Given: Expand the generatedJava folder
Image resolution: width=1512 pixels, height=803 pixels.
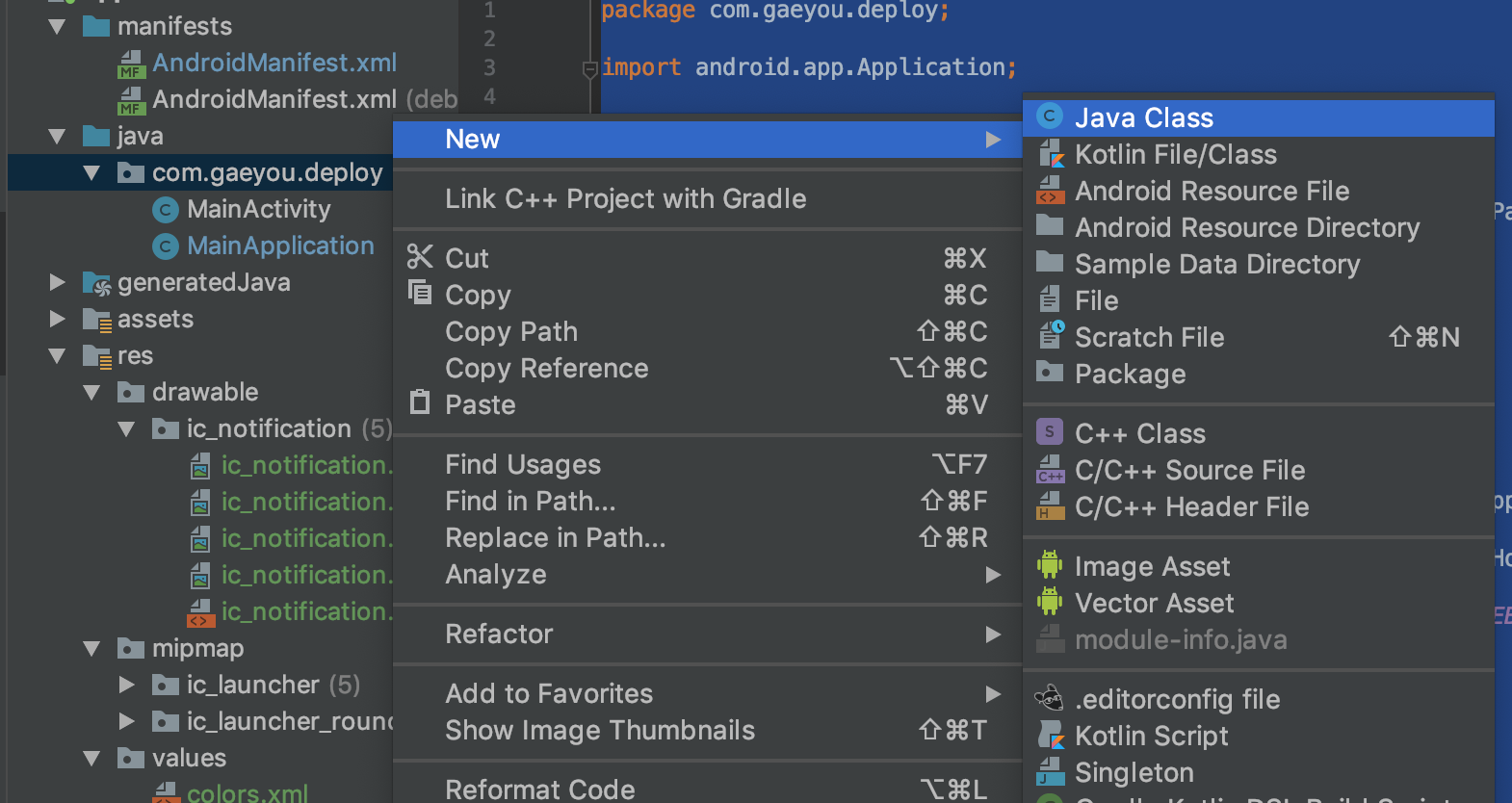Looking at the screenshot, I should click(57, 282).
